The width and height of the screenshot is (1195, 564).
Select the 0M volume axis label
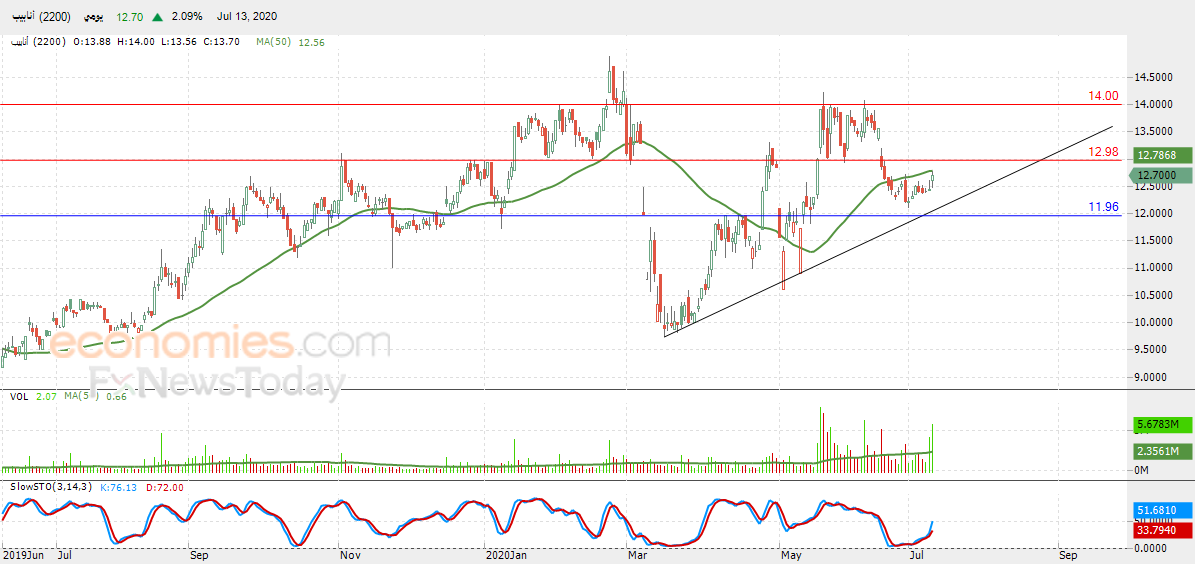tap(1142, 470)
